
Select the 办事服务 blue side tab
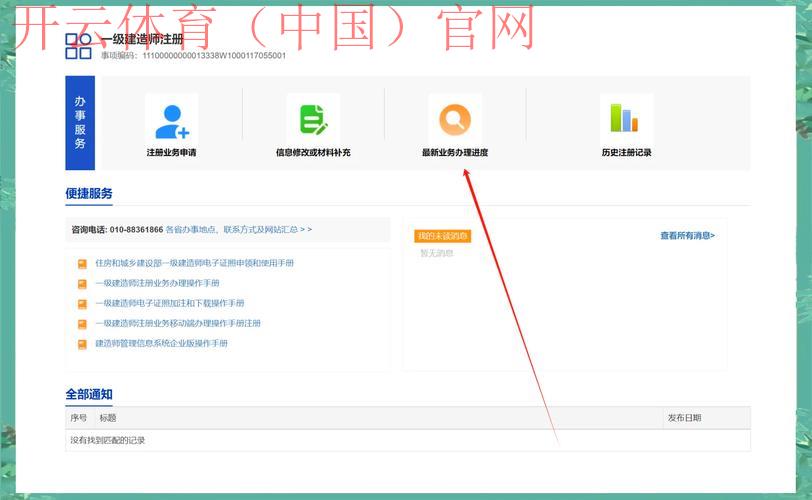[80, 123]
